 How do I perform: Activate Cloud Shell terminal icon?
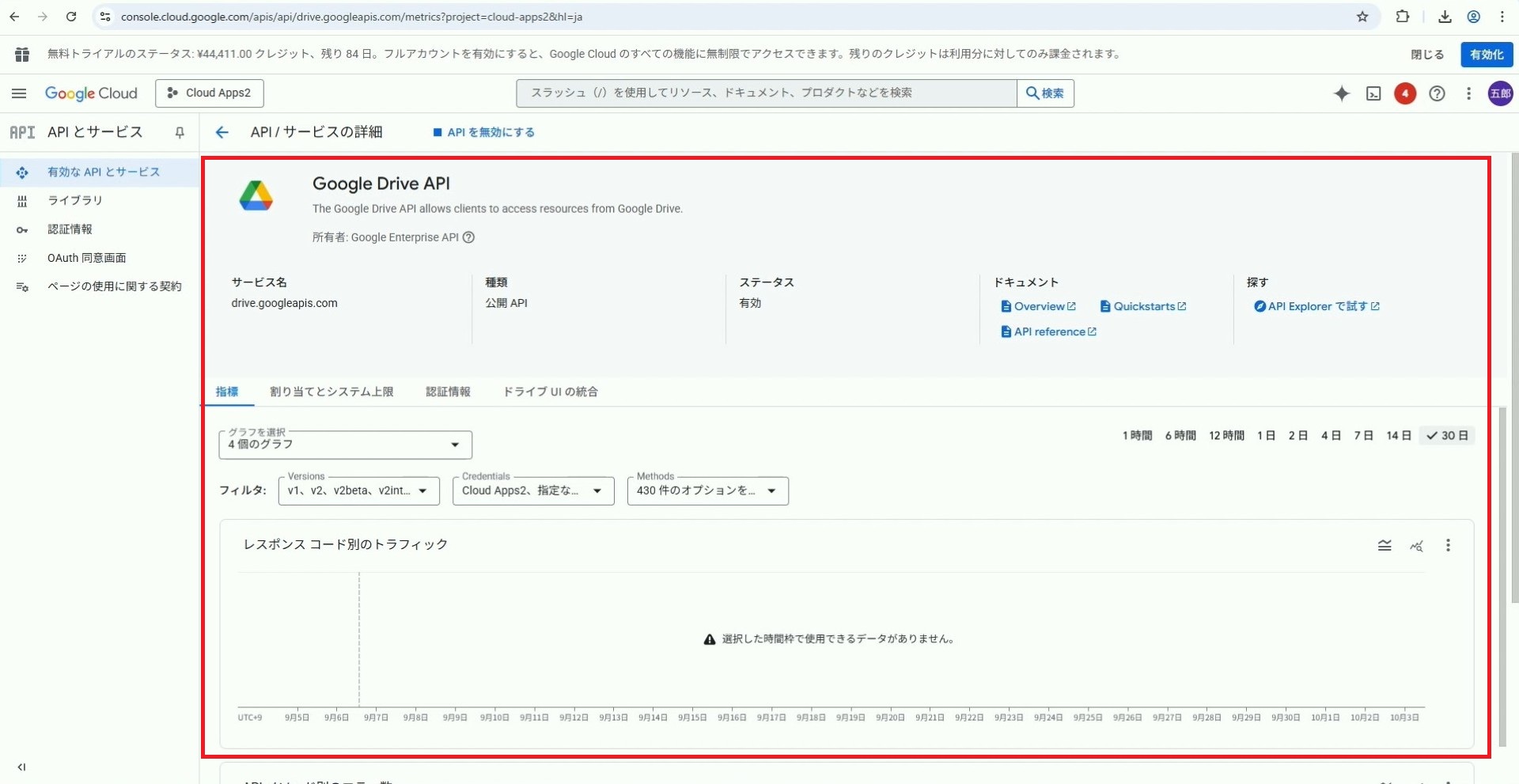1373,93
